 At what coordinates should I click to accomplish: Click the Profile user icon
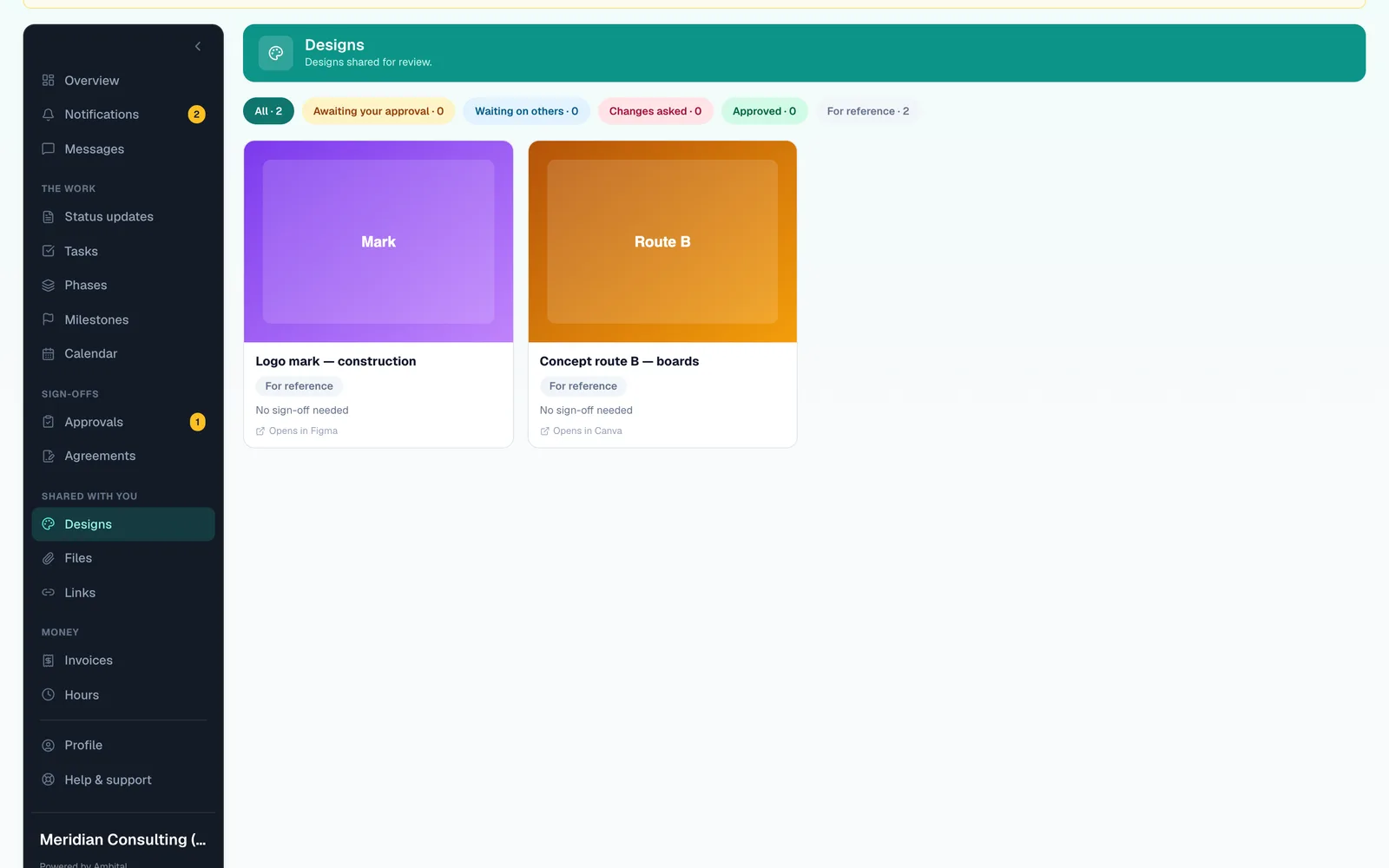(49, 746)
